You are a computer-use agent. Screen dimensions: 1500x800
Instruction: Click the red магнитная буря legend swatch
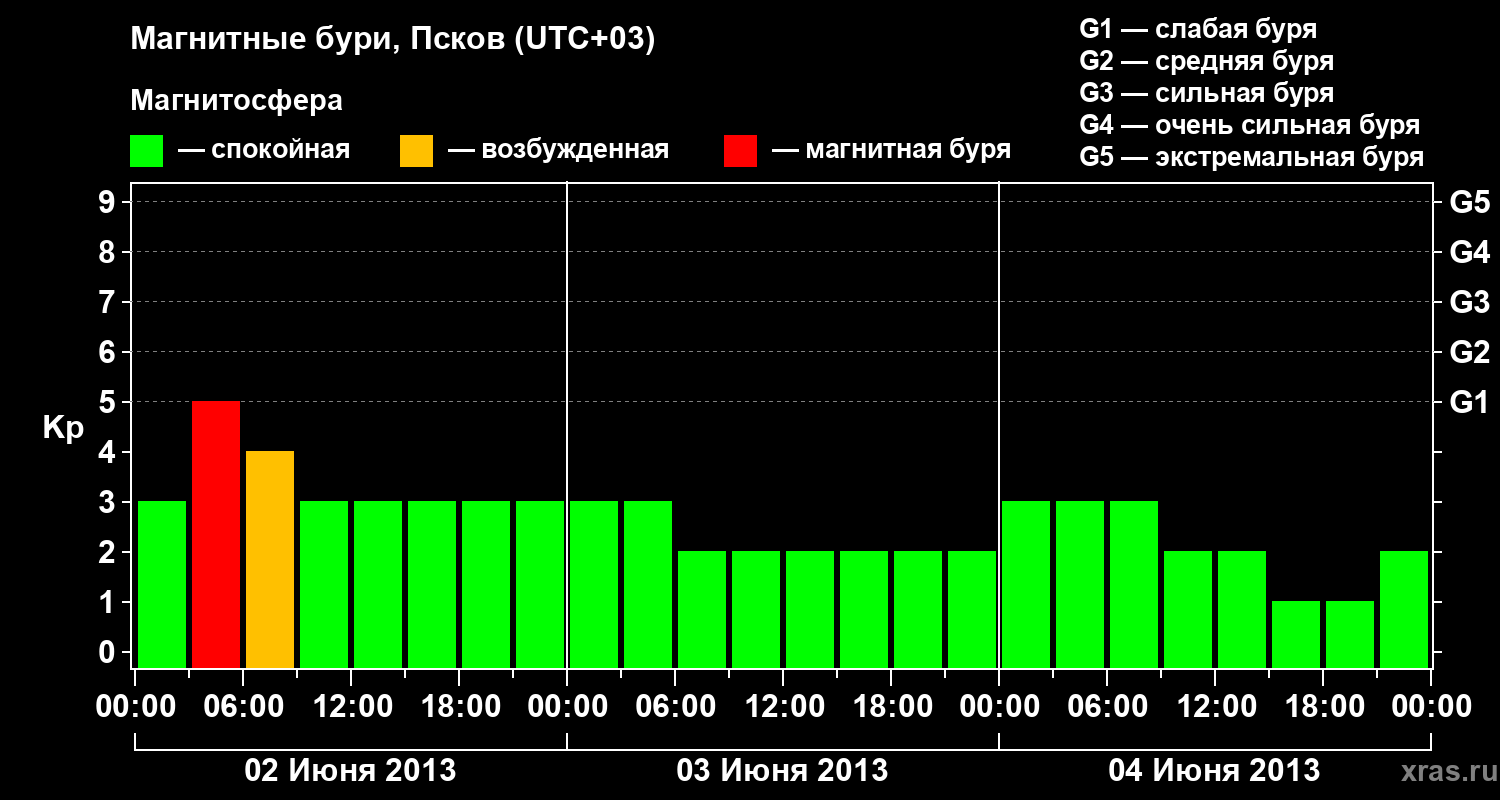click(x=740, y=151)
